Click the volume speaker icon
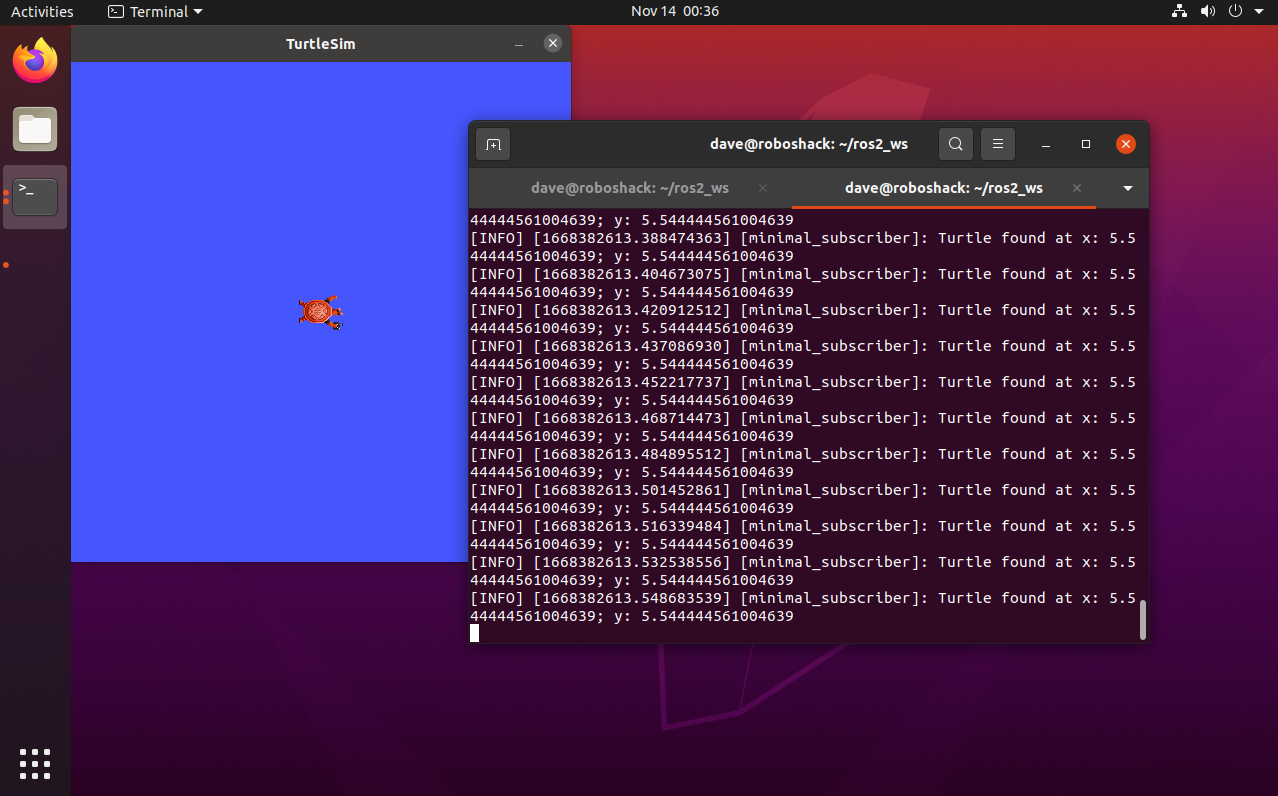Screen dimensions: 1278x796 point(1207,12)
